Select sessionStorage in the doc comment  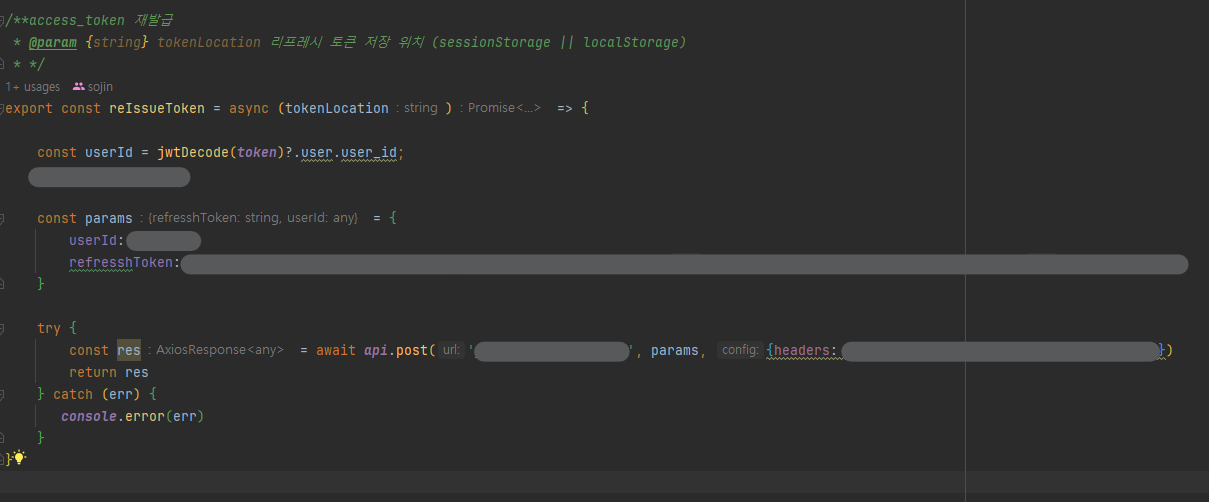496,42
